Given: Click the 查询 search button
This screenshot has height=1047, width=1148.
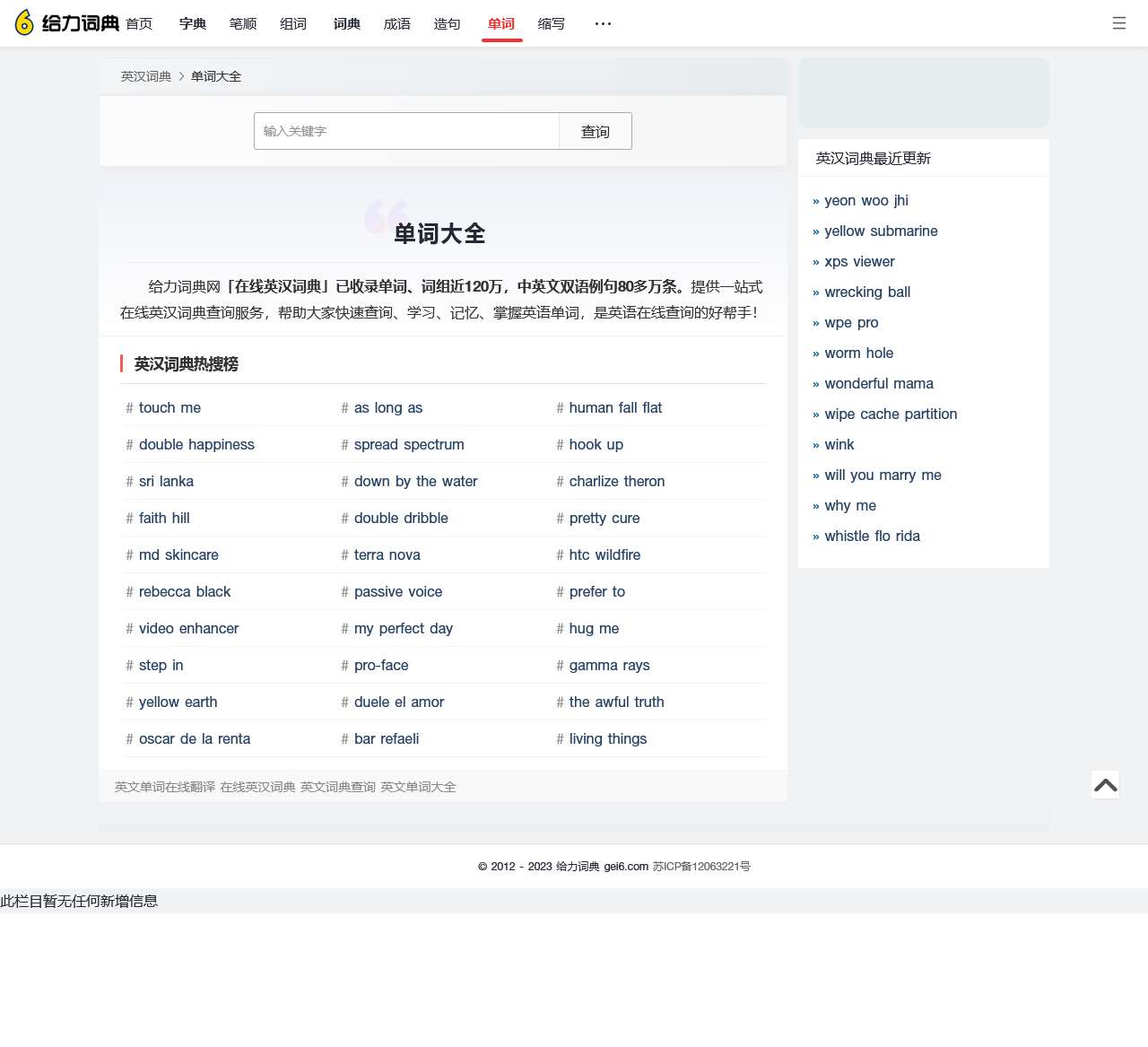Looking at the screenshot, I should pos(596,132).
